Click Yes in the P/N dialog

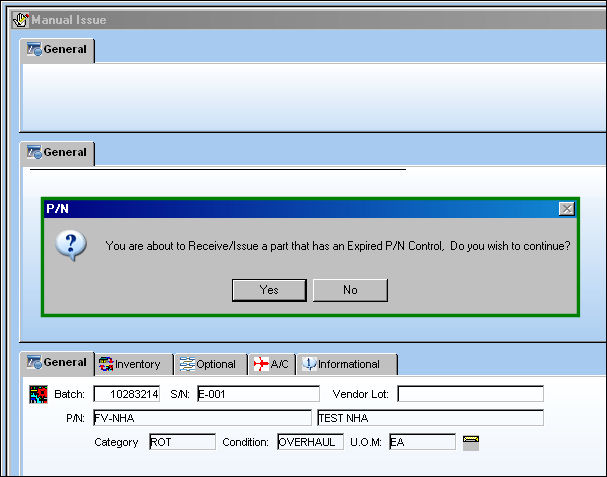tap(269, 290)
